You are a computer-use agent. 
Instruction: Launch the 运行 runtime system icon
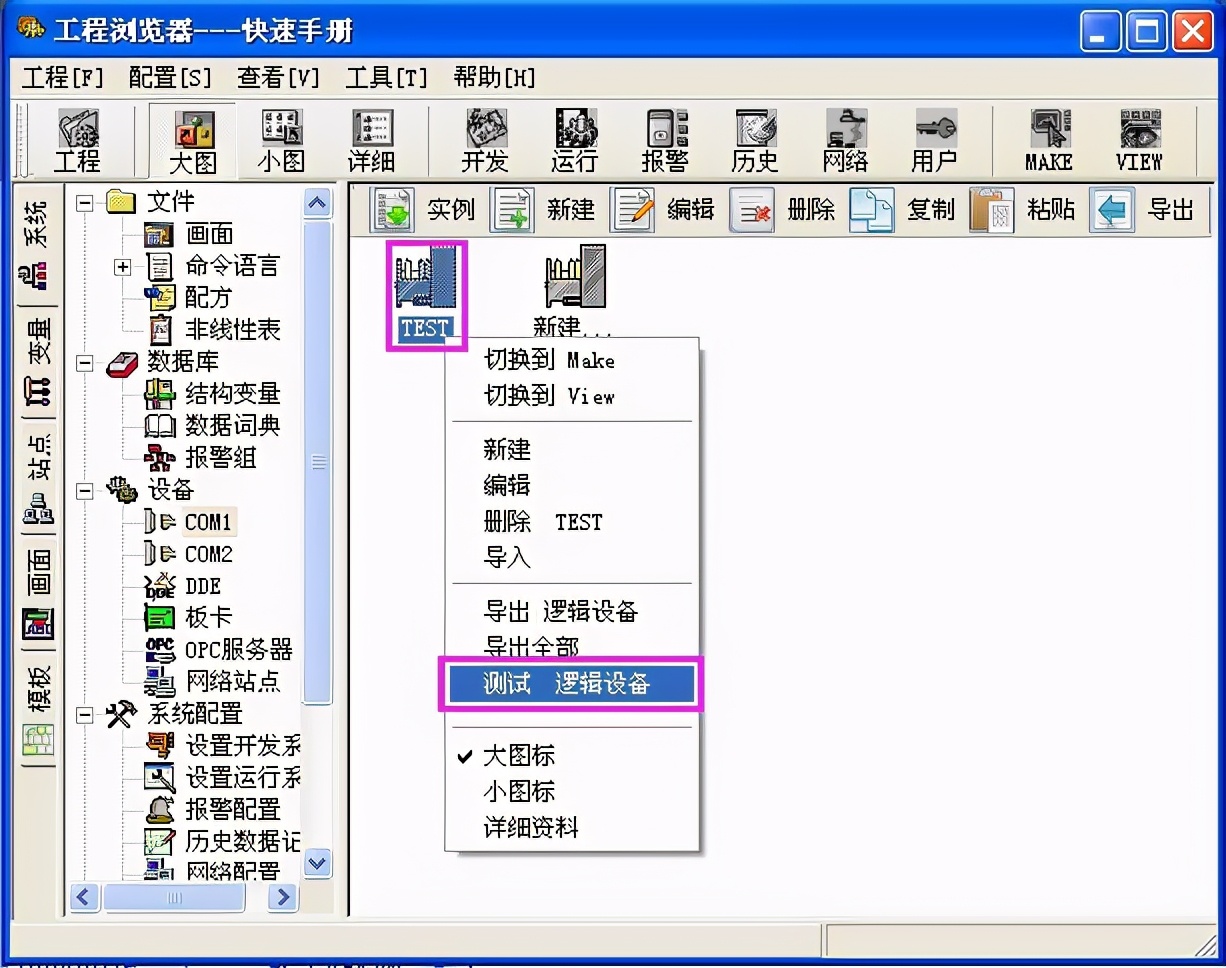click(x=575, y=138)
